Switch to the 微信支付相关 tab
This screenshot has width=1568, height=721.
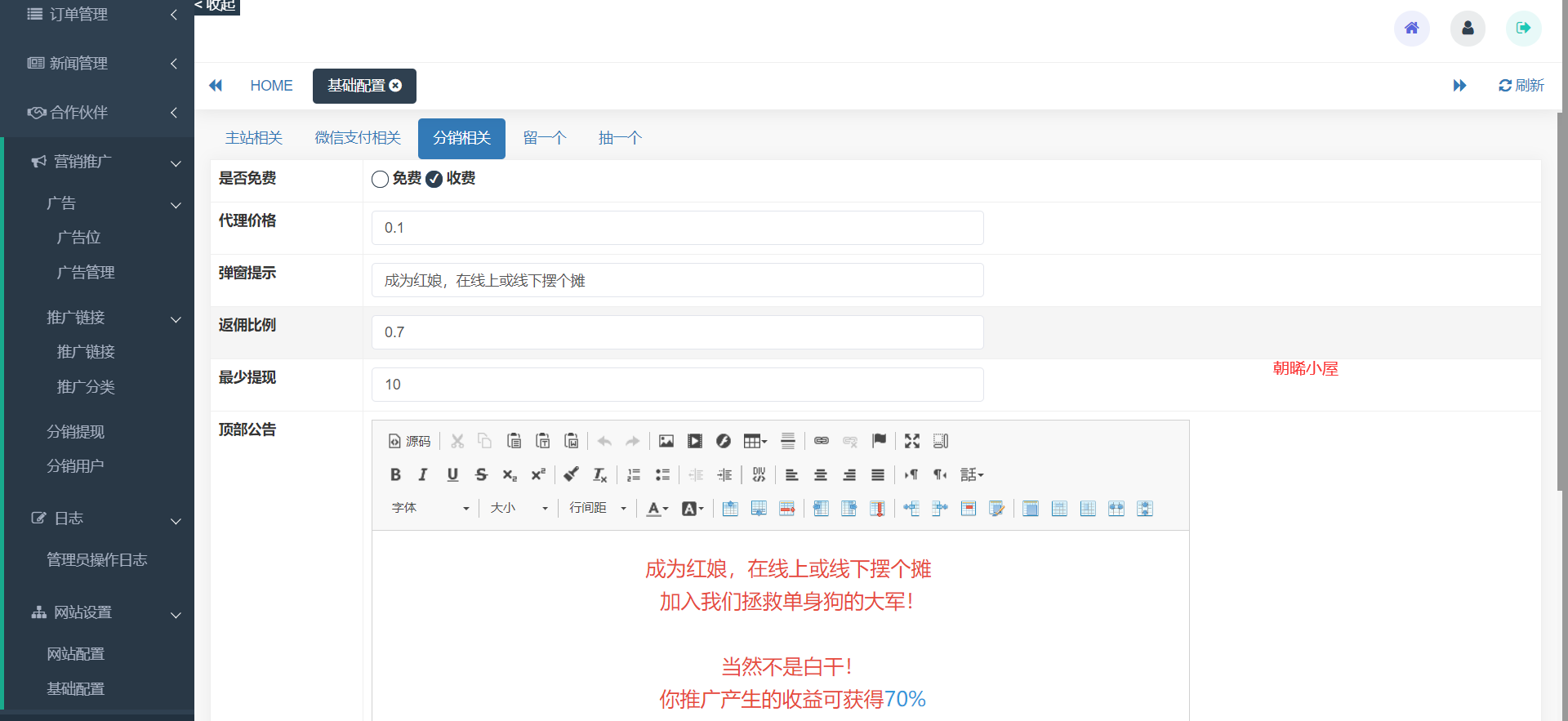pos(358,138)
